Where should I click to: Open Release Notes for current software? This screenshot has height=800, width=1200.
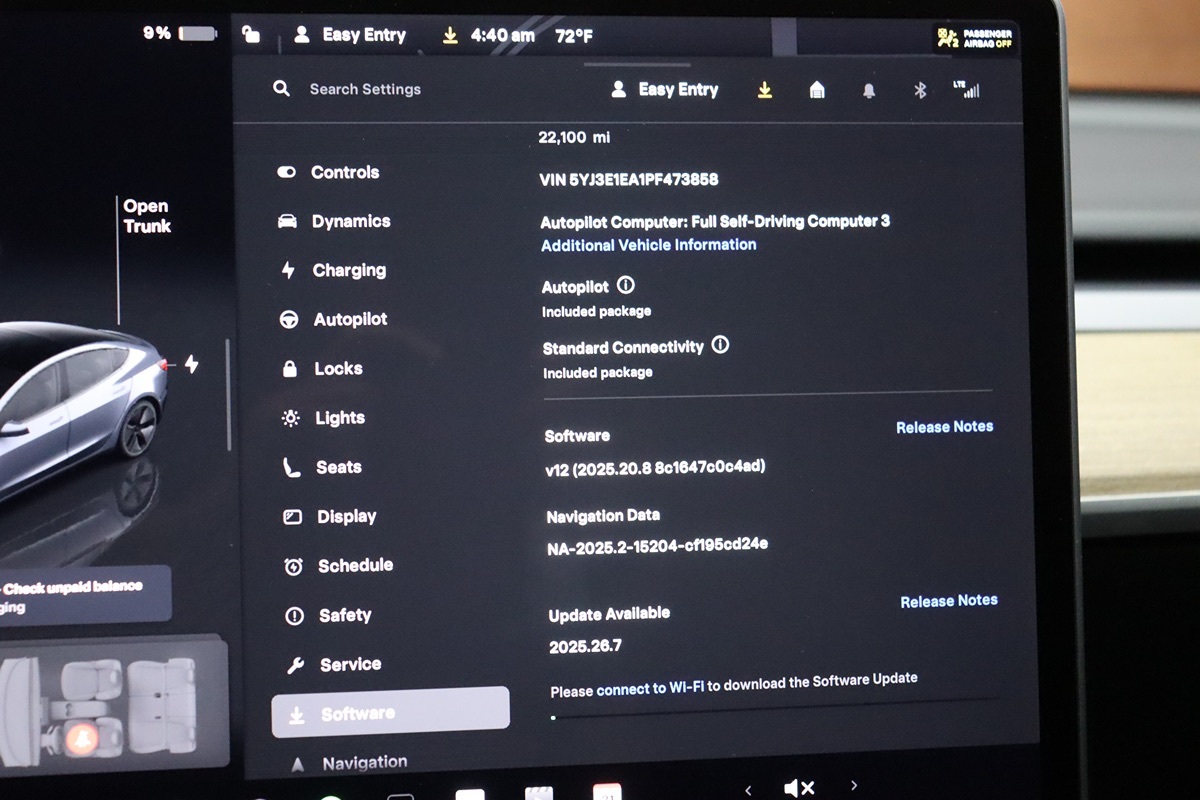[x=944, y=427]
